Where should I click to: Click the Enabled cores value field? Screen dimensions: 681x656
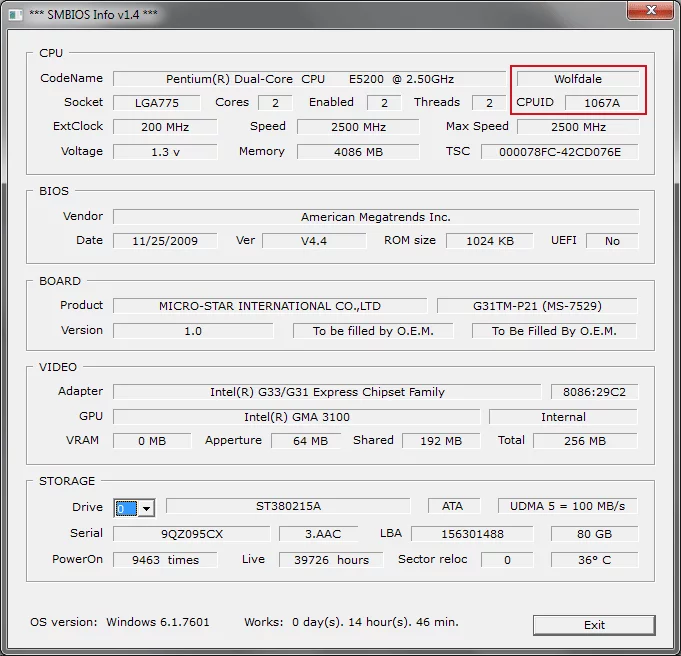pyautogui.click(x=384, y=103)
